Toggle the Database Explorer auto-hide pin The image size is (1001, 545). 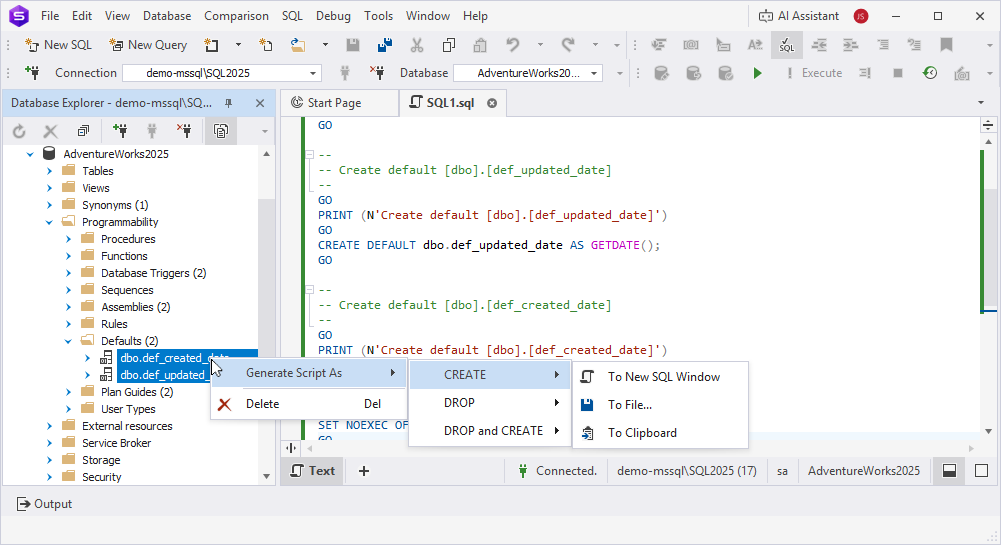pyautogui.click(x=229, y=103)
